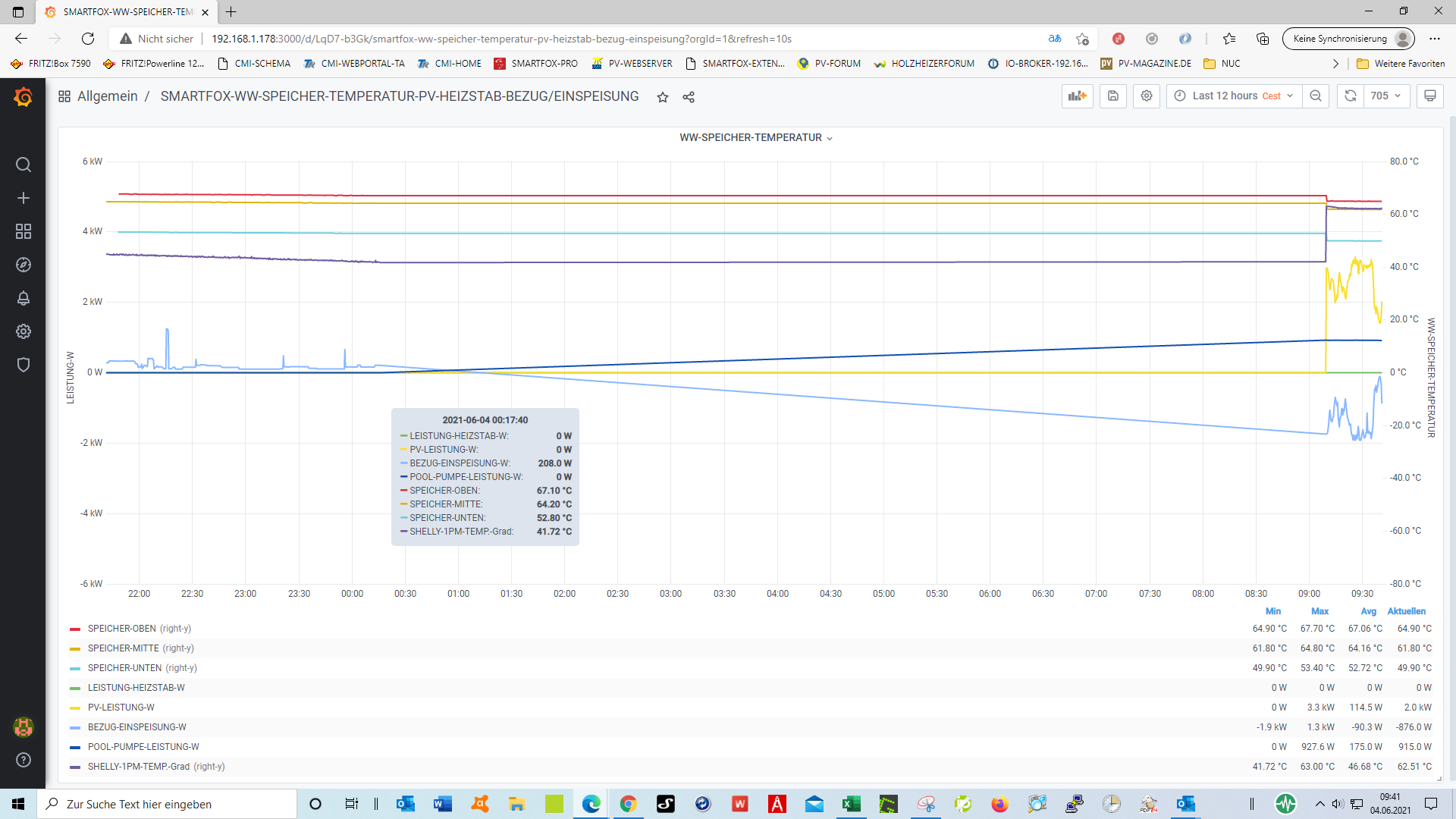Open the Explore compass icon

(x=23, y=265)
